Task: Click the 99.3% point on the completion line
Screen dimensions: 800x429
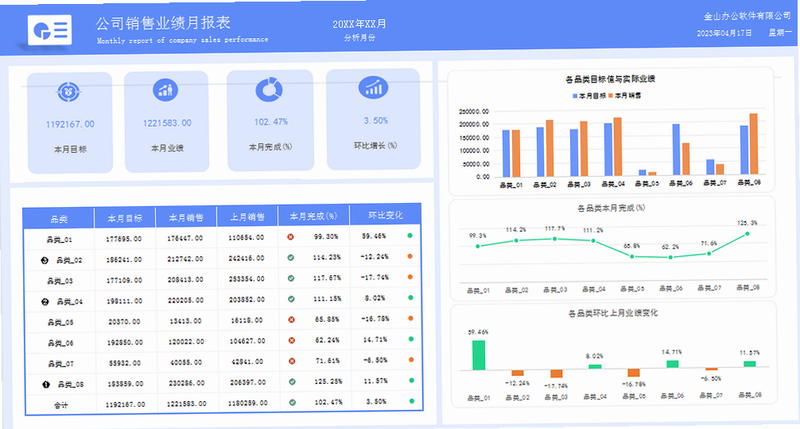Action: [478, 246]
